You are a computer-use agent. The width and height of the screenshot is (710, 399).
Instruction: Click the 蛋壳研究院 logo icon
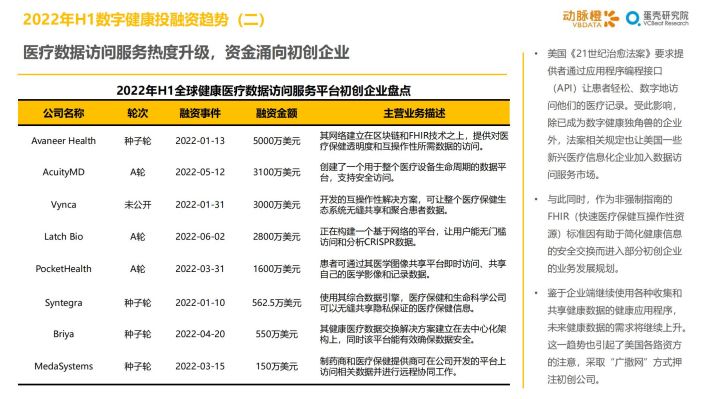[657, 18]
